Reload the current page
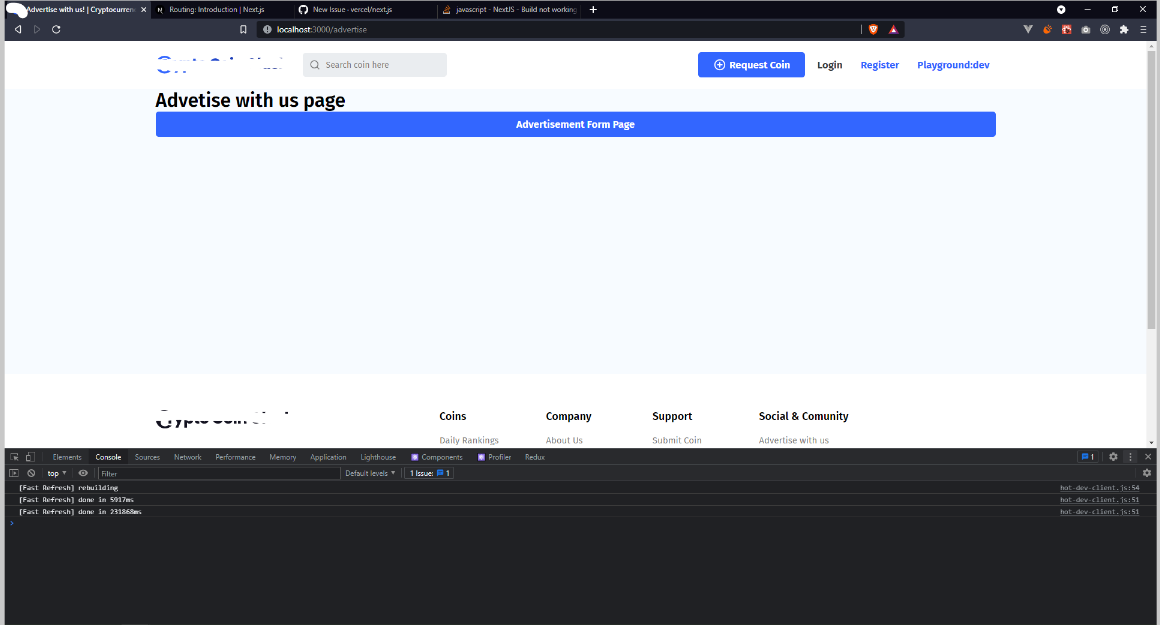 [56, 29]
